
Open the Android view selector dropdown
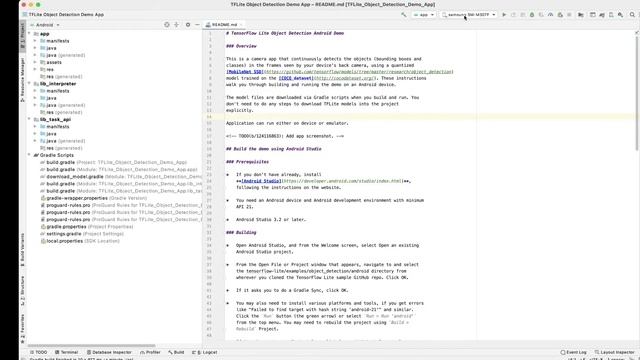(45, 25)
